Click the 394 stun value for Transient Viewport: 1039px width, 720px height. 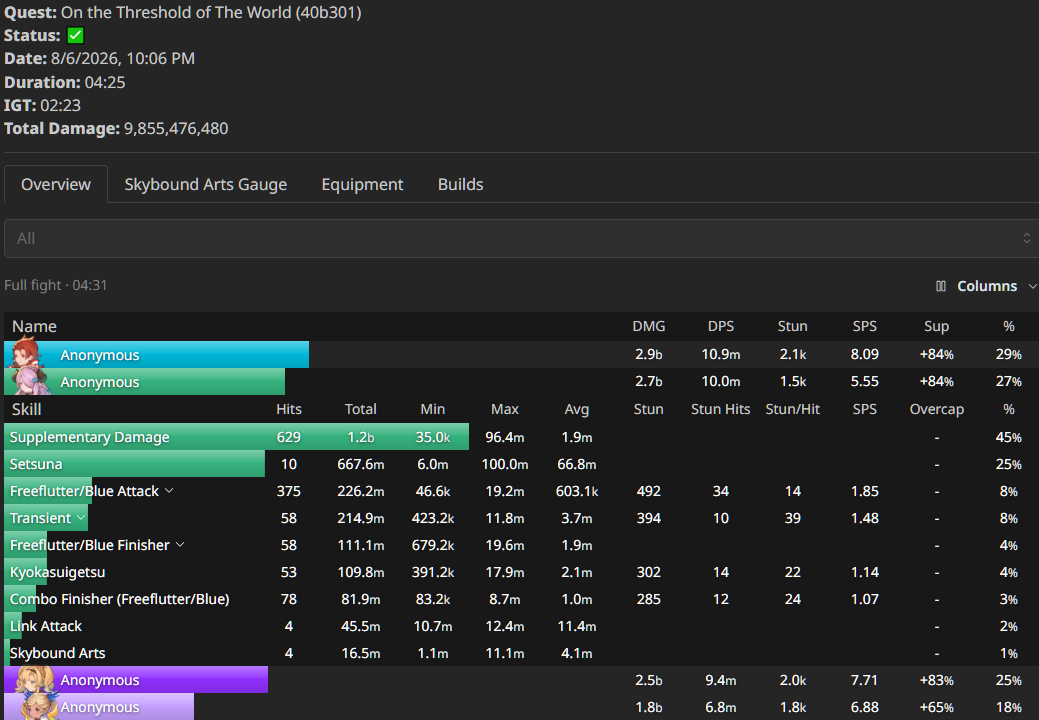click(648, 518)
